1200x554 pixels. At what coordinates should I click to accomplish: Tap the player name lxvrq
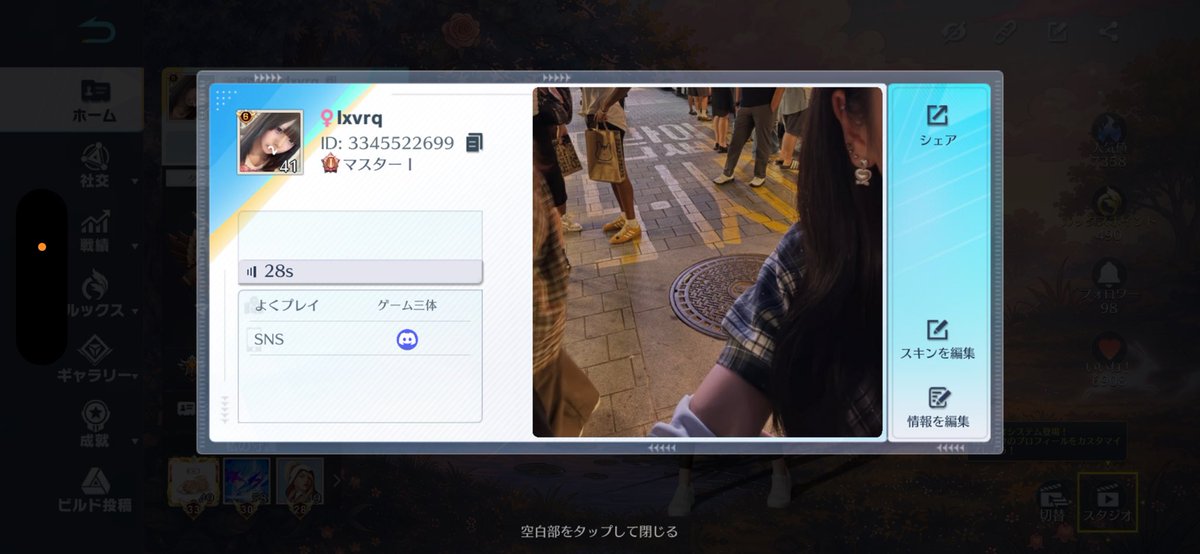tap(359, 118)
